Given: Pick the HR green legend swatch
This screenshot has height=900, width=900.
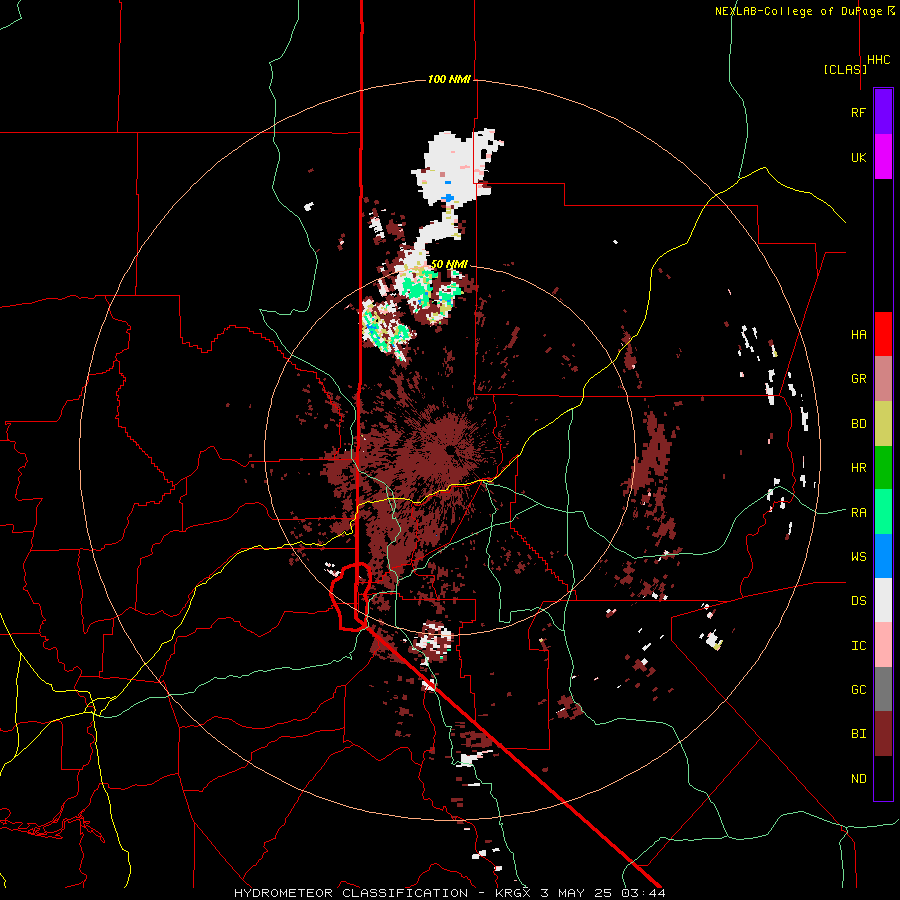Looking at the screenshot, I should coord(883,468).
